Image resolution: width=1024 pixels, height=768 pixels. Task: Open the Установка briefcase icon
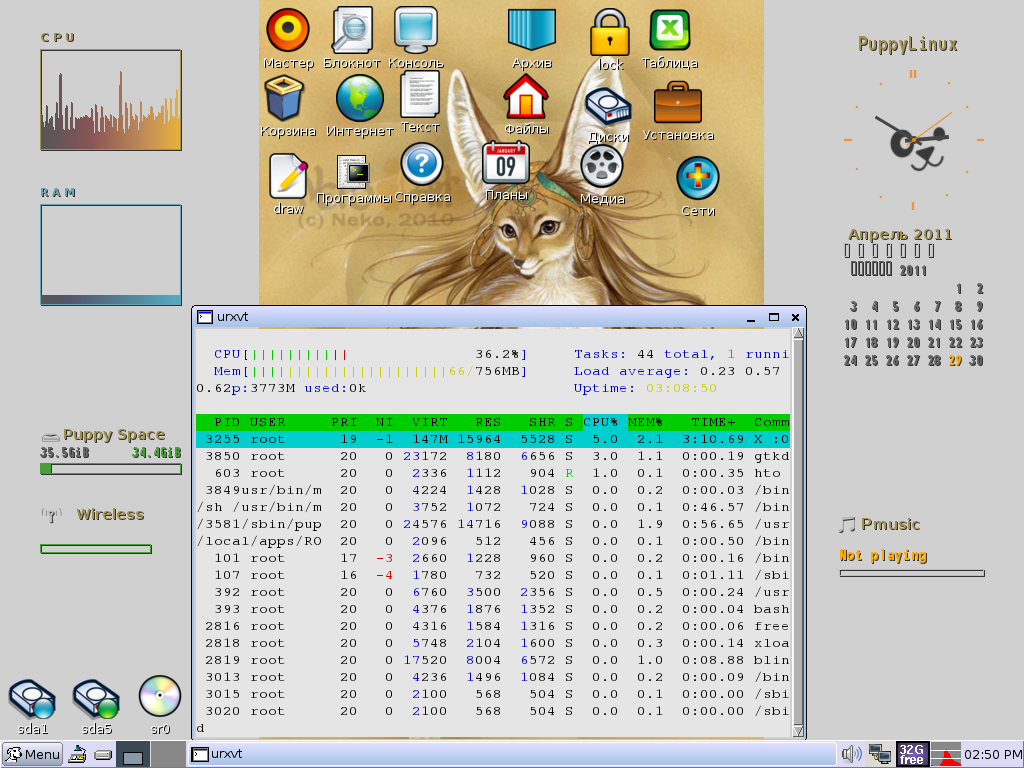[678, 103]
